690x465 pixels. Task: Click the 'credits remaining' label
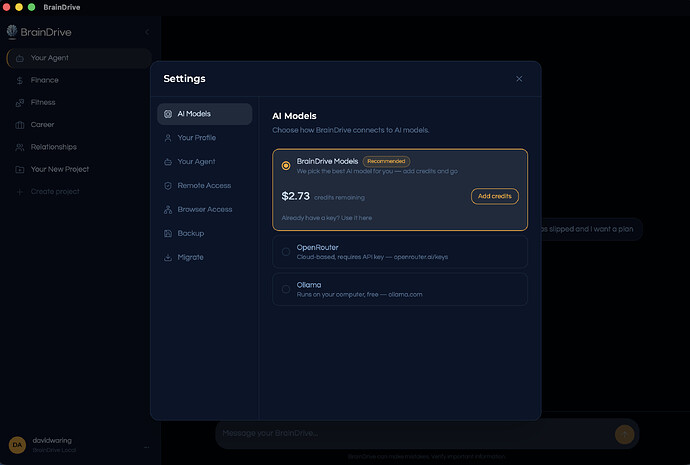[339, 198]
